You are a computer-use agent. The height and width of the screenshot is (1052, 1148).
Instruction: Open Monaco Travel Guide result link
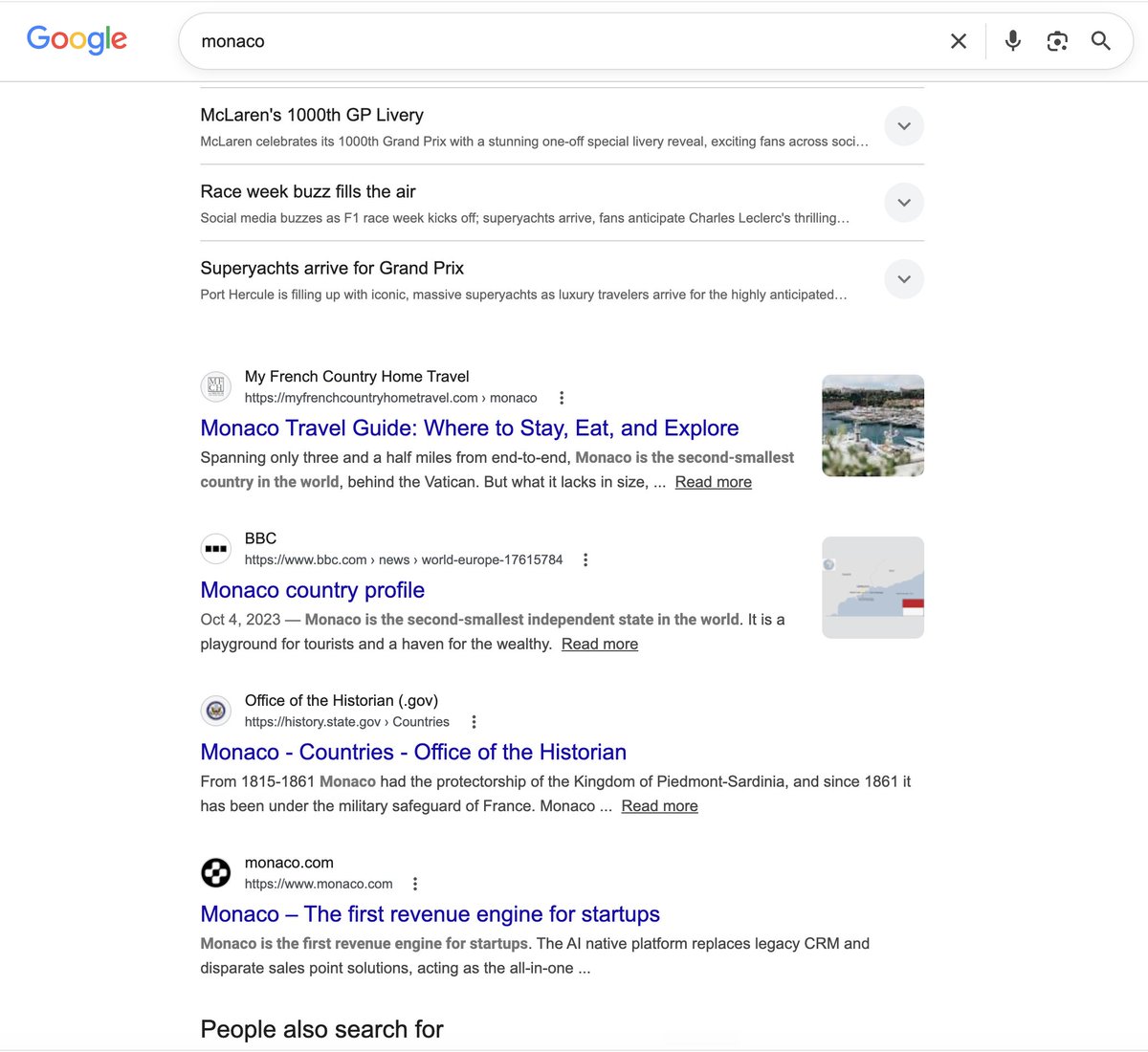coord(470,427)
